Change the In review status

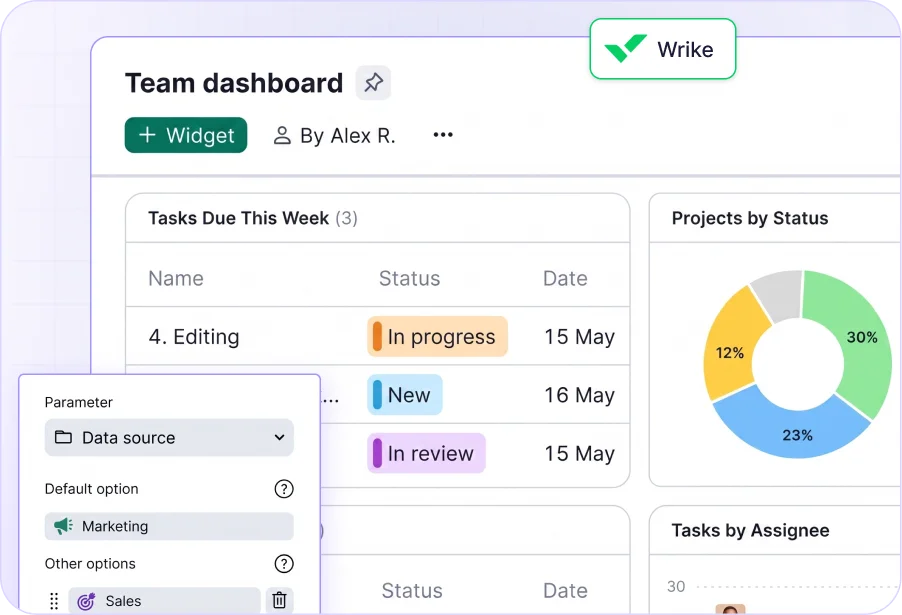(426, 453)
